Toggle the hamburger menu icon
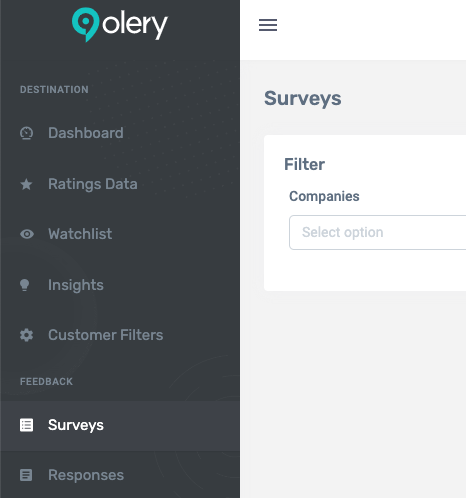The height and width of the screenshot is (498, 466). (x=268, y=25)
